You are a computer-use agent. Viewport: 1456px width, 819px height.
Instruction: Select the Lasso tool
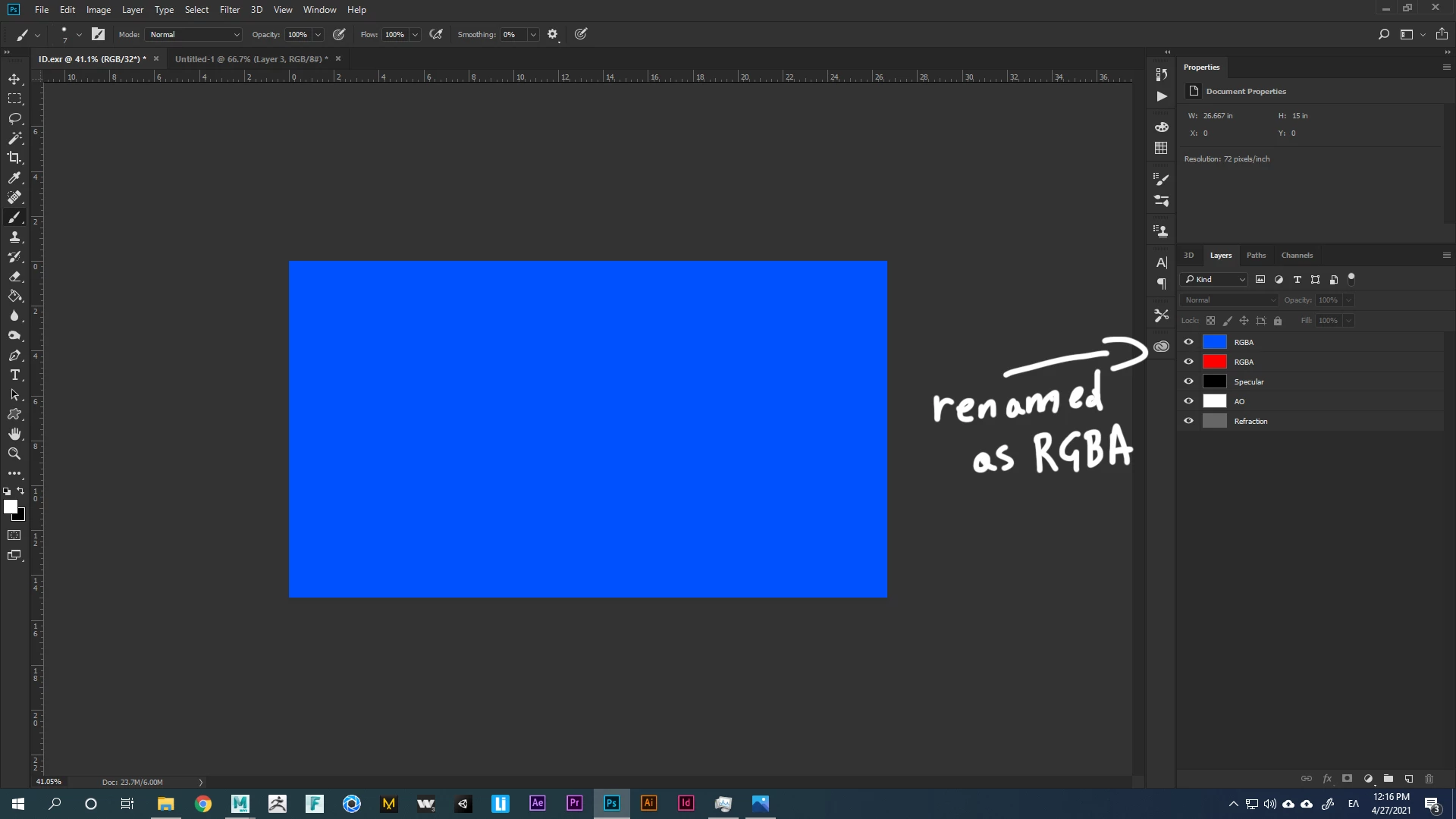(x=14, y=119)
